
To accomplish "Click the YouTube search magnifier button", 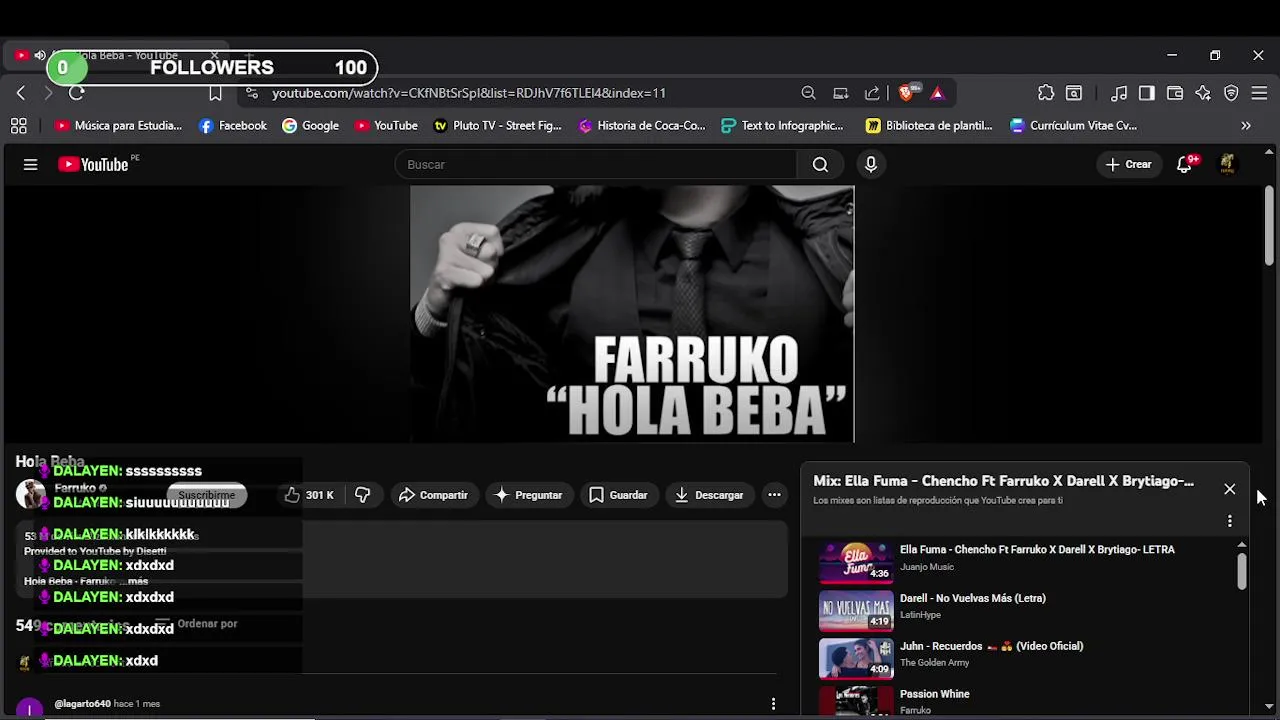I will pos(820,165).
